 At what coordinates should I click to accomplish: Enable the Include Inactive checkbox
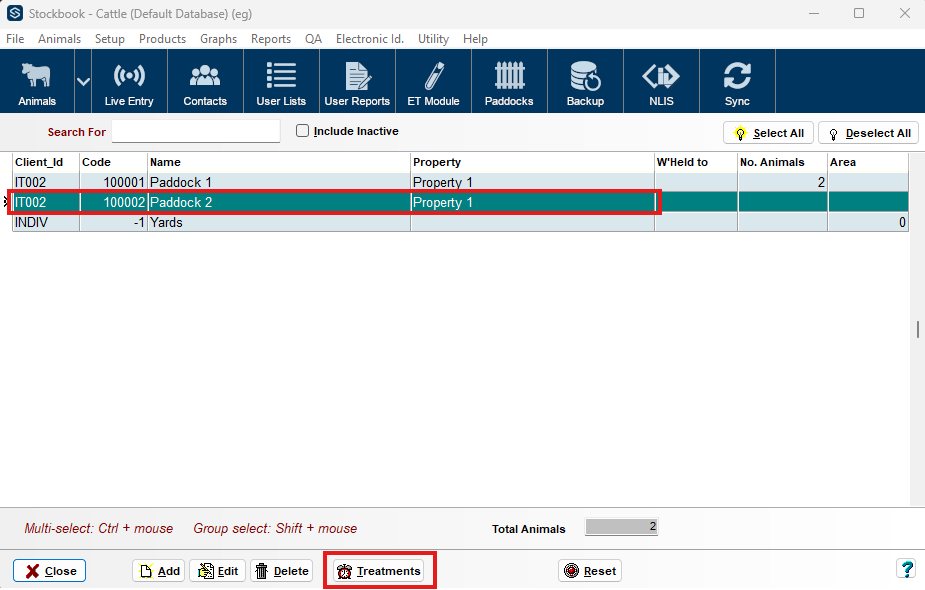click(303, 131)
